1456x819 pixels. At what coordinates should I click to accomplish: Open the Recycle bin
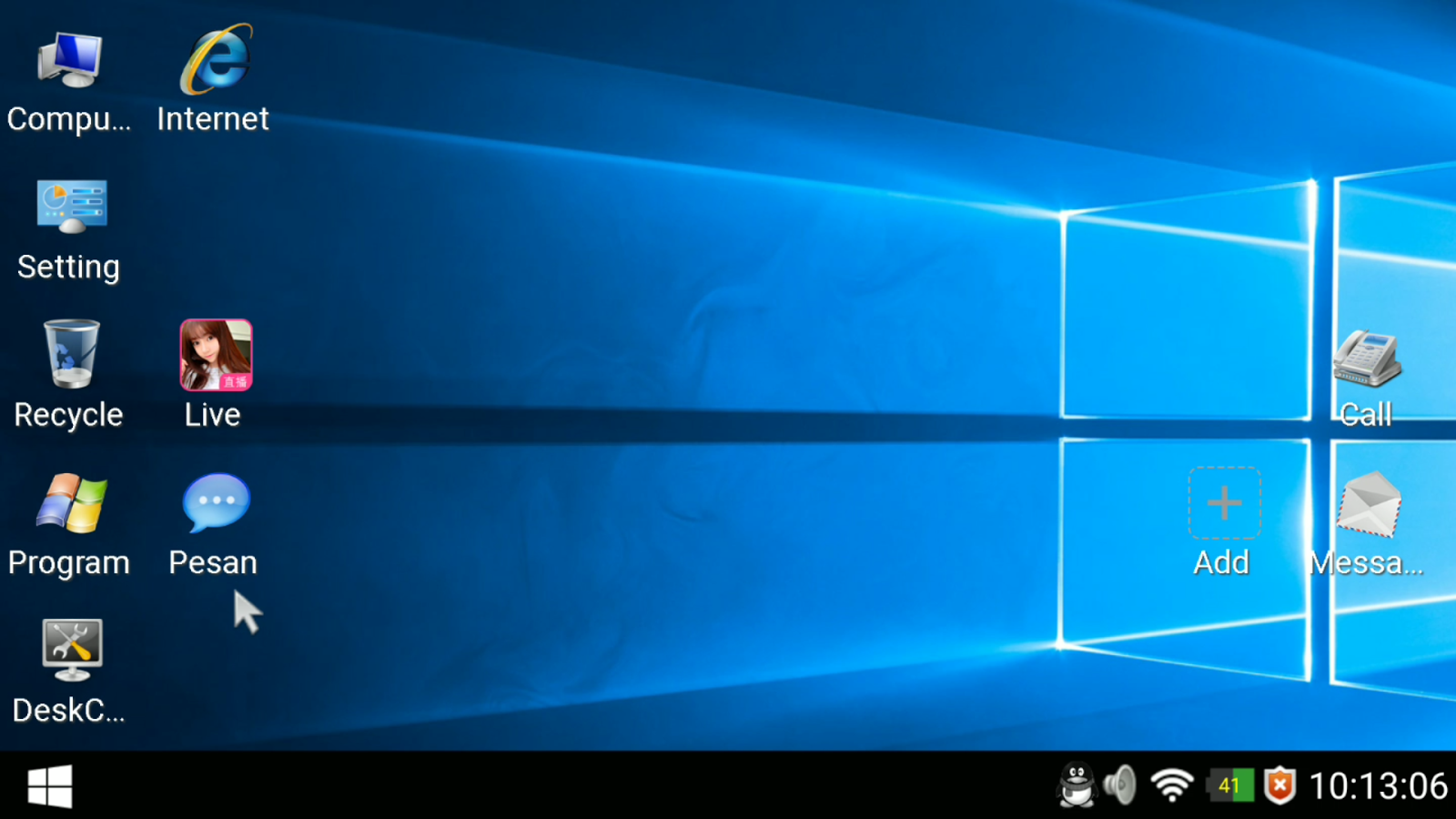coord(68,355)
